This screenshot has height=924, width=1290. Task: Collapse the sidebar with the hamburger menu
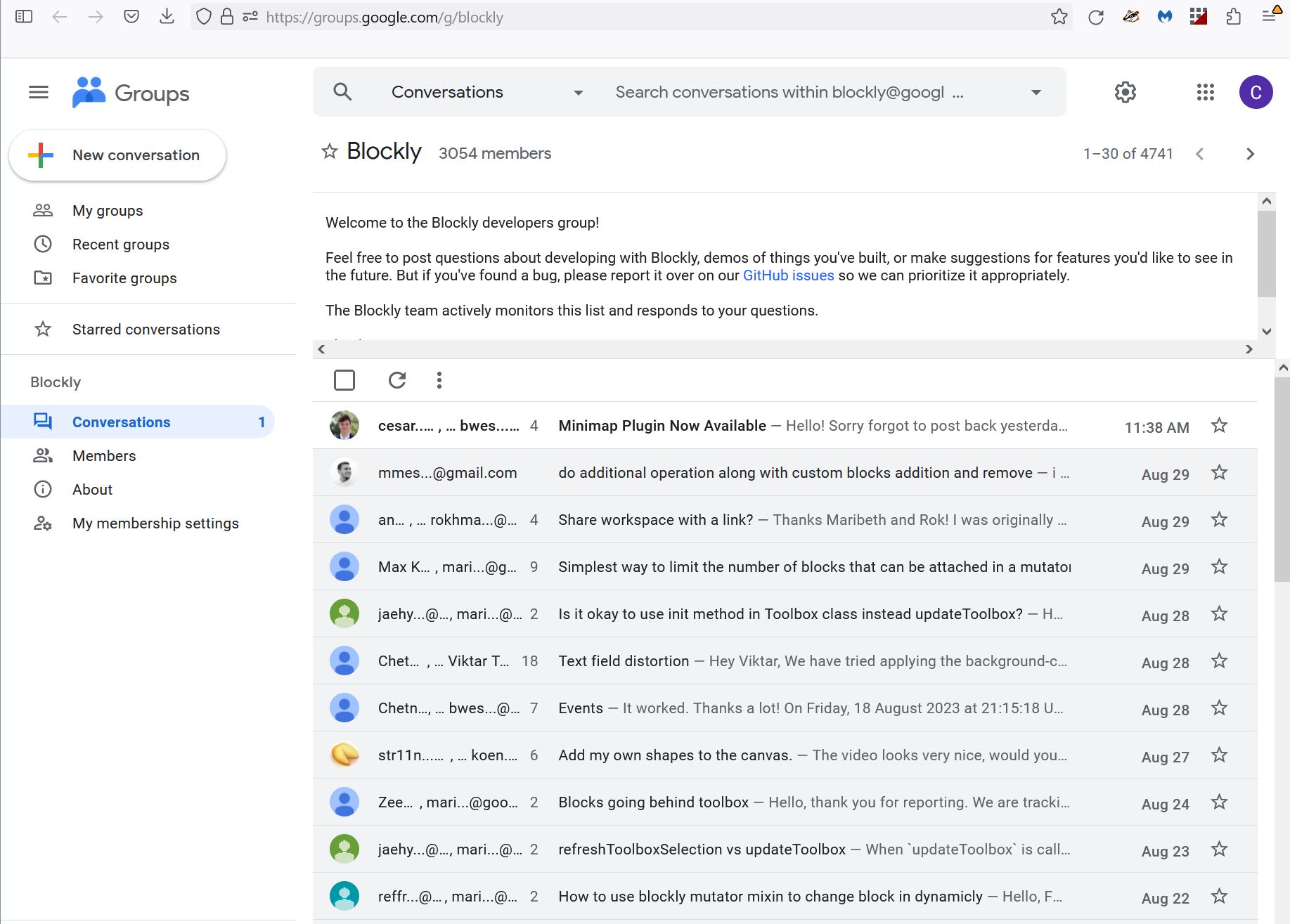pyautogui.click(x=38, y=91)
